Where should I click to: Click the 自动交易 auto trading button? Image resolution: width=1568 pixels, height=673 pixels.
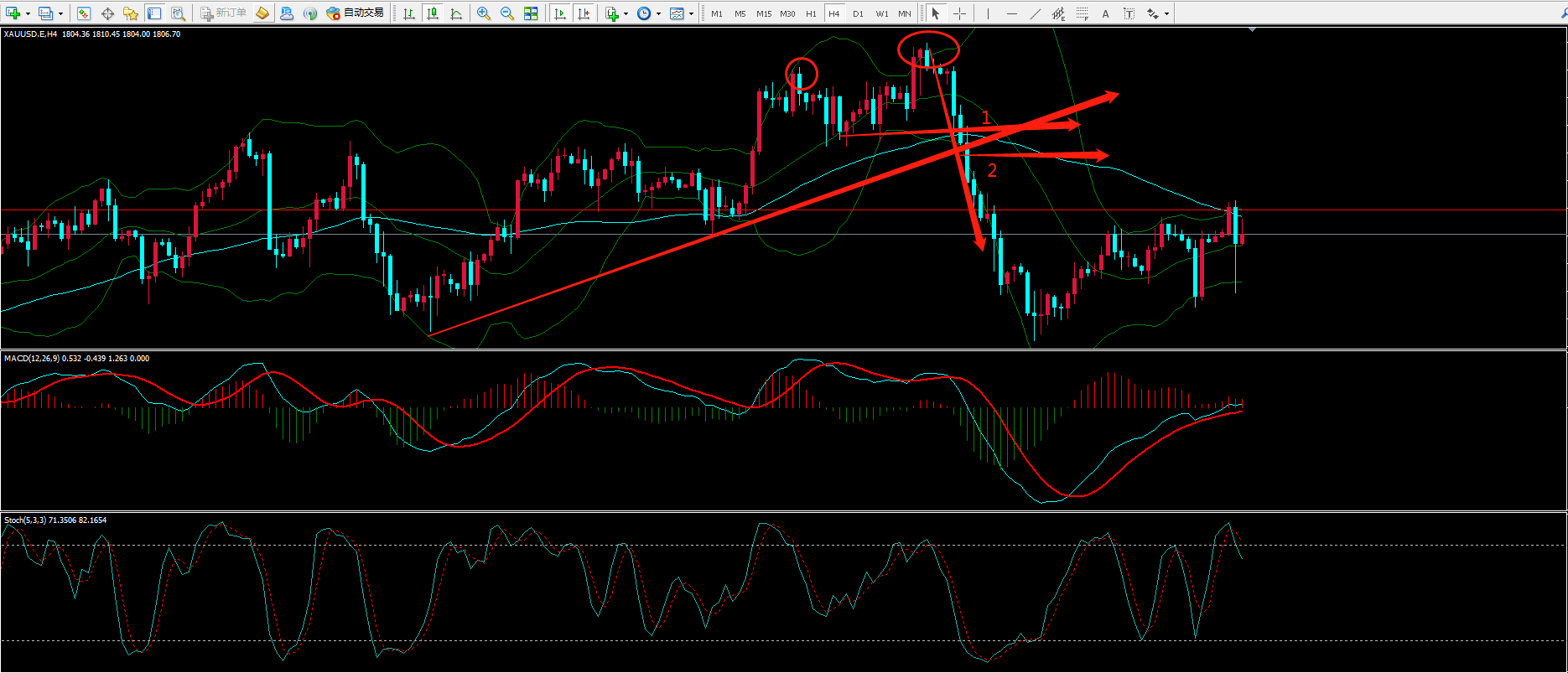coord(356,13)
